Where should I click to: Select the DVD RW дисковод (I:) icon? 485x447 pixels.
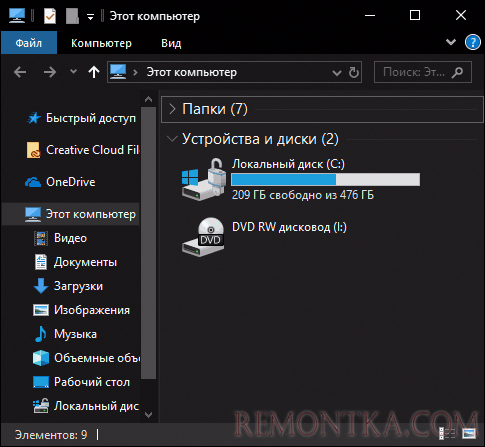[203, 237]
